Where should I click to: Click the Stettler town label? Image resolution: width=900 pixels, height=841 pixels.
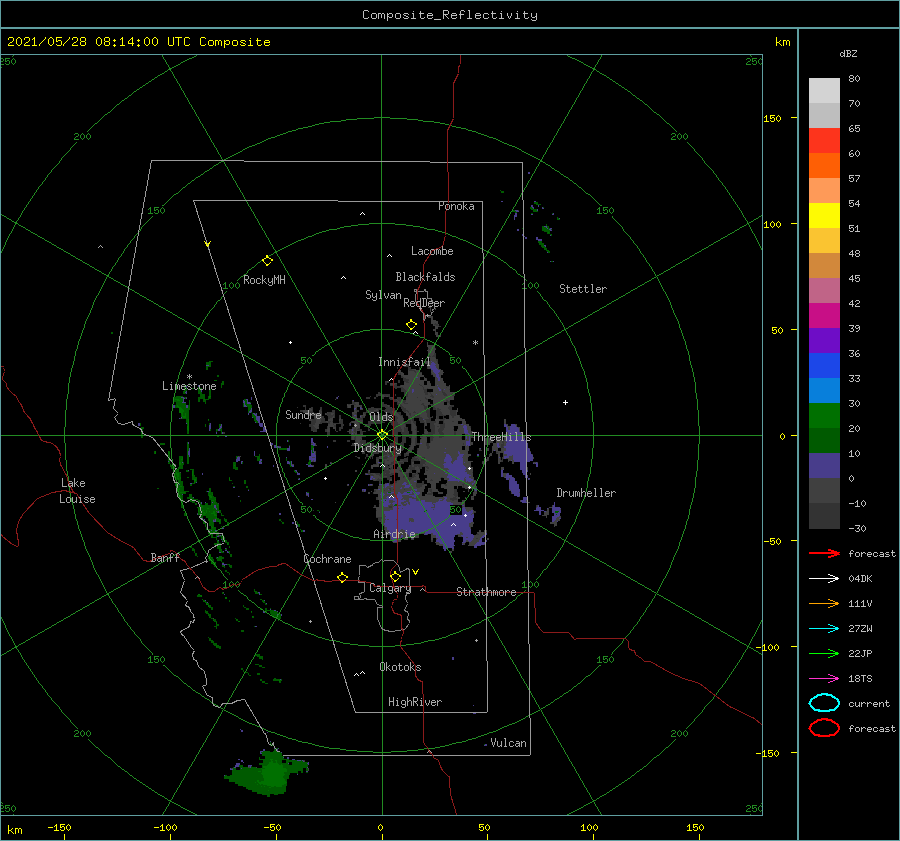pyautogui.click(x=583, y=289)
